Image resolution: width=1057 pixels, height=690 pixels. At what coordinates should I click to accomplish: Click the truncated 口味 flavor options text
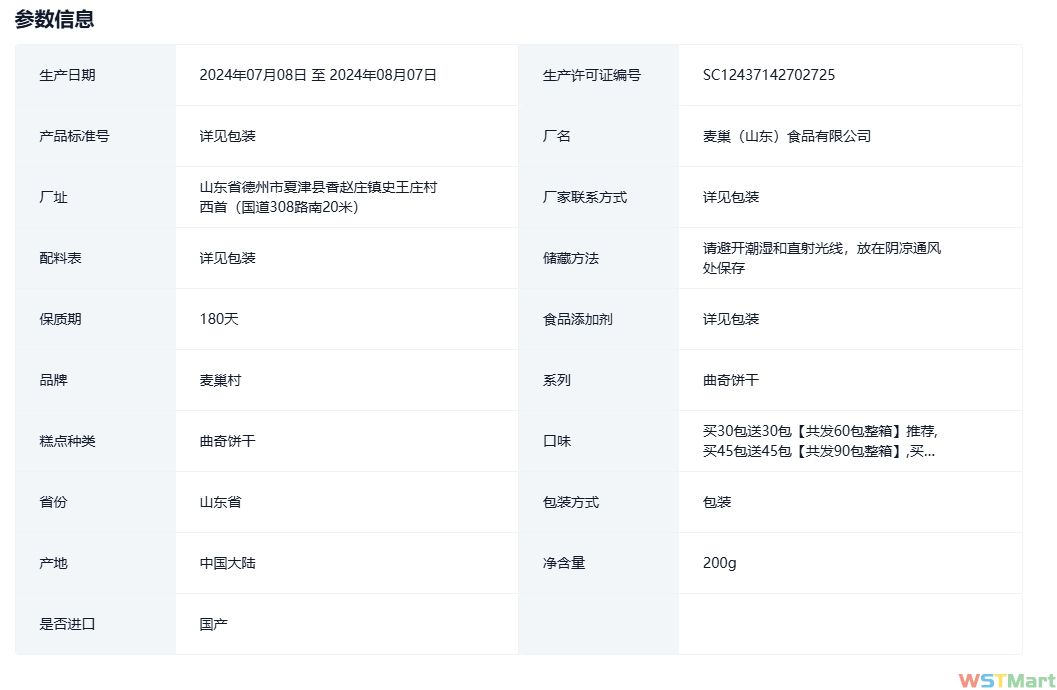(x=820, y=441)
